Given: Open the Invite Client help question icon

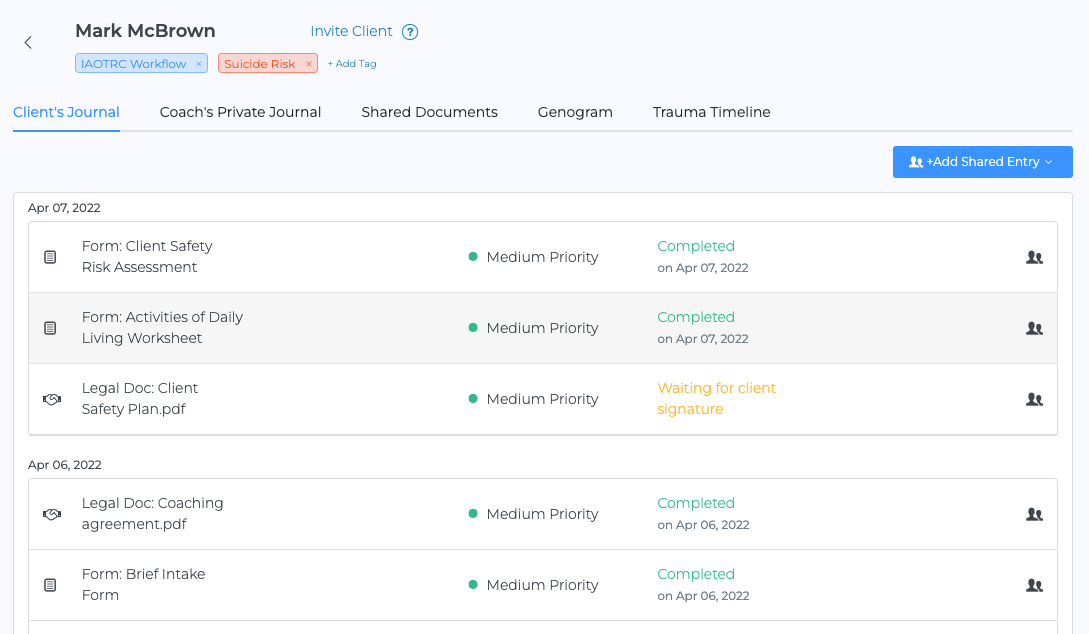Looking at the screenshot, I should pyautogui.click(x=410, y=32).
